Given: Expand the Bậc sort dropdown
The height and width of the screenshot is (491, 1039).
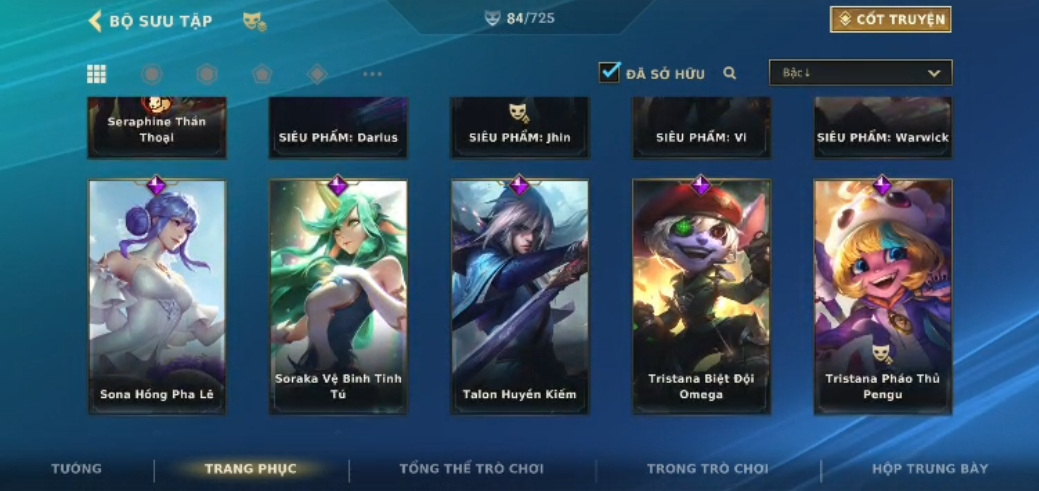Looking at the screenshot, I should pos(861,73).
